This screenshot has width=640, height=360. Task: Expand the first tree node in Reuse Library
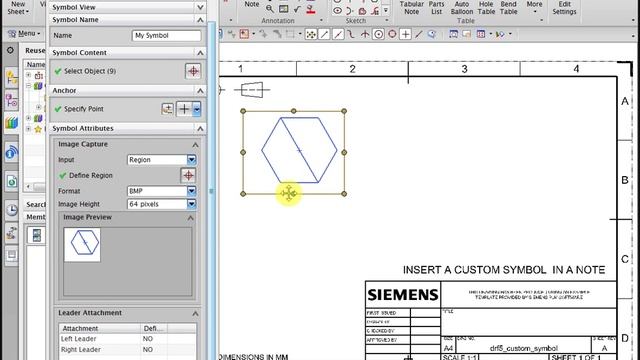(29, 75)
